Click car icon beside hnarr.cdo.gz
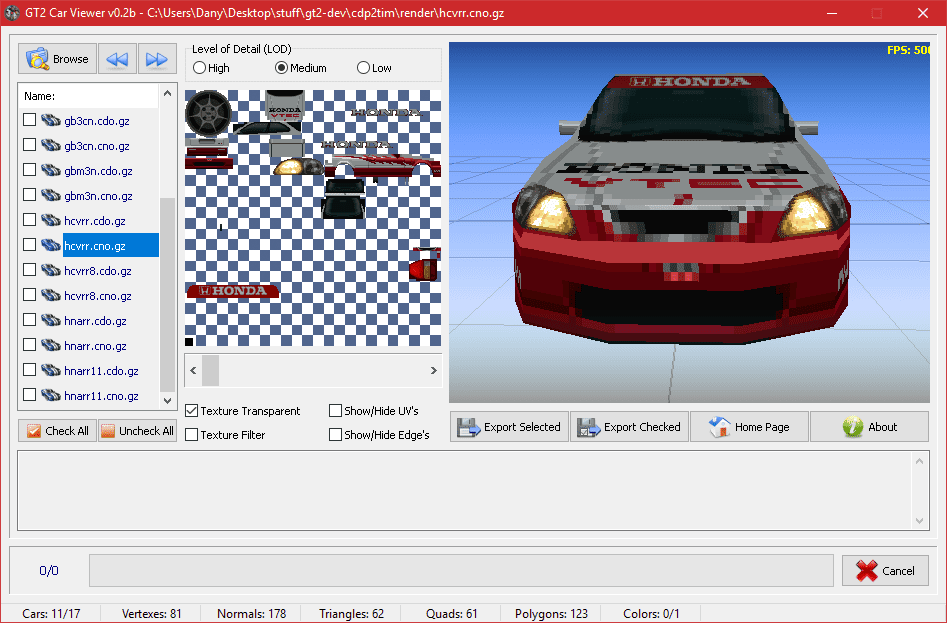947x623 pixels. 51,320
